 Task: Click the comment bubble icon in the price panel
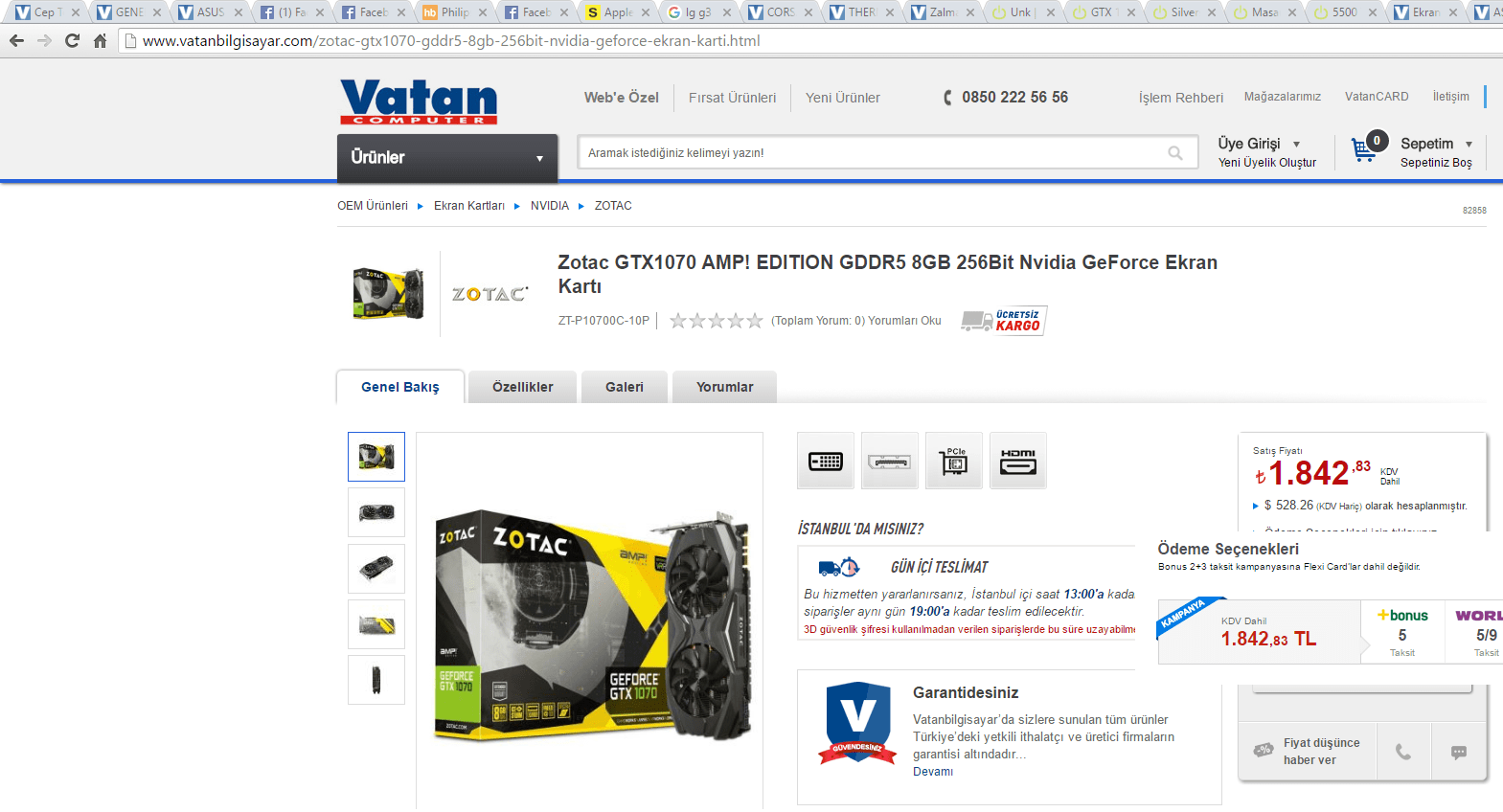[x=1459, y=752]
